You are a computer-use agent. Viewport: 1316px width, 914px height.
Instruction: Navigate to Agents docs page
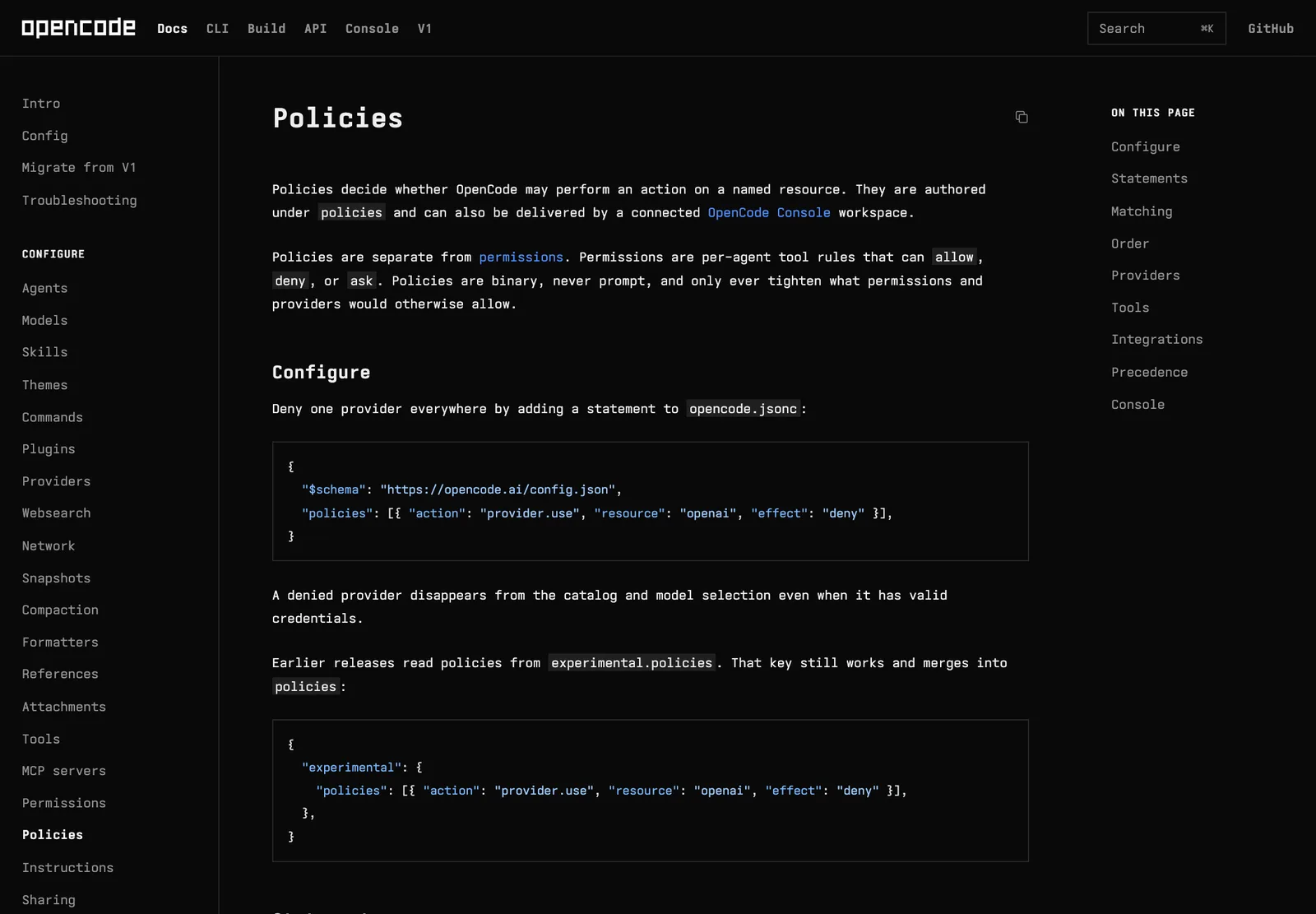coord(45,288)
